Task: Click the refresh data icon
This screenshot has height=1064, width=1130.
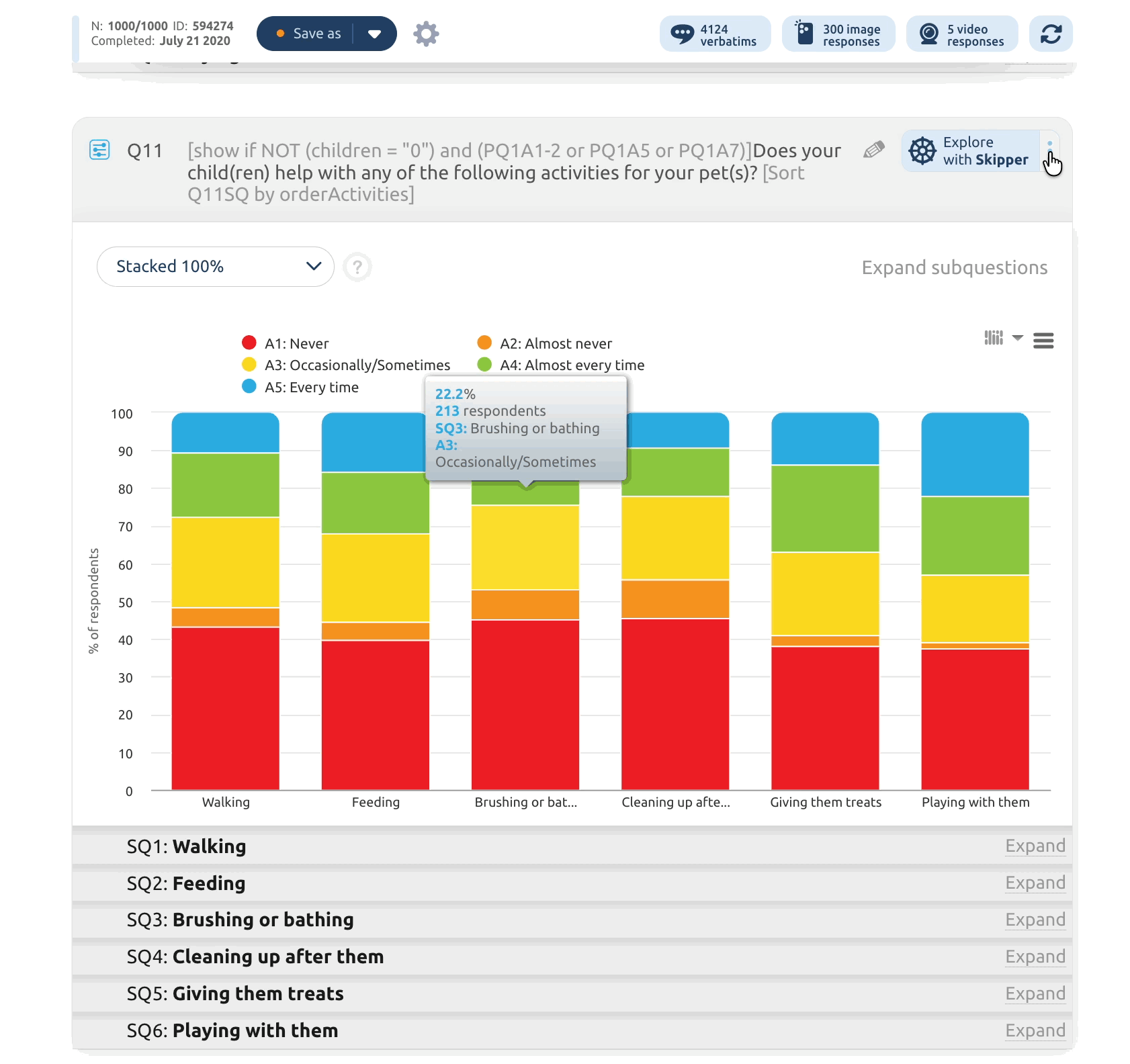Action: (x=1051, y=34)
